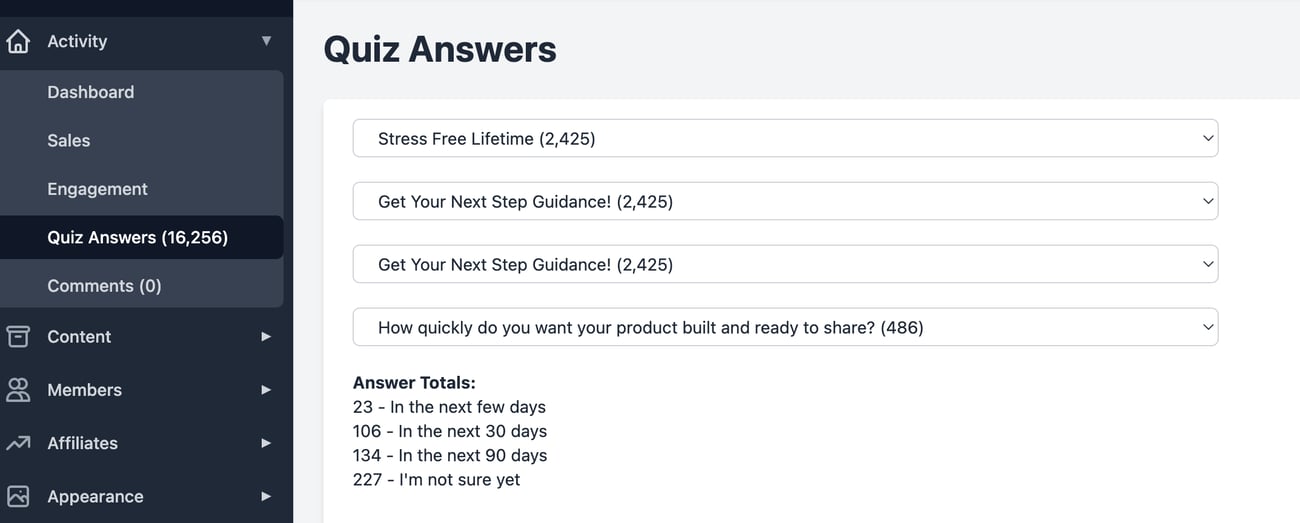The height and width of the screenshot is (523, 1300).
Task: Open the Stress Free Lifetime dropdown
Action: (785, 139)
